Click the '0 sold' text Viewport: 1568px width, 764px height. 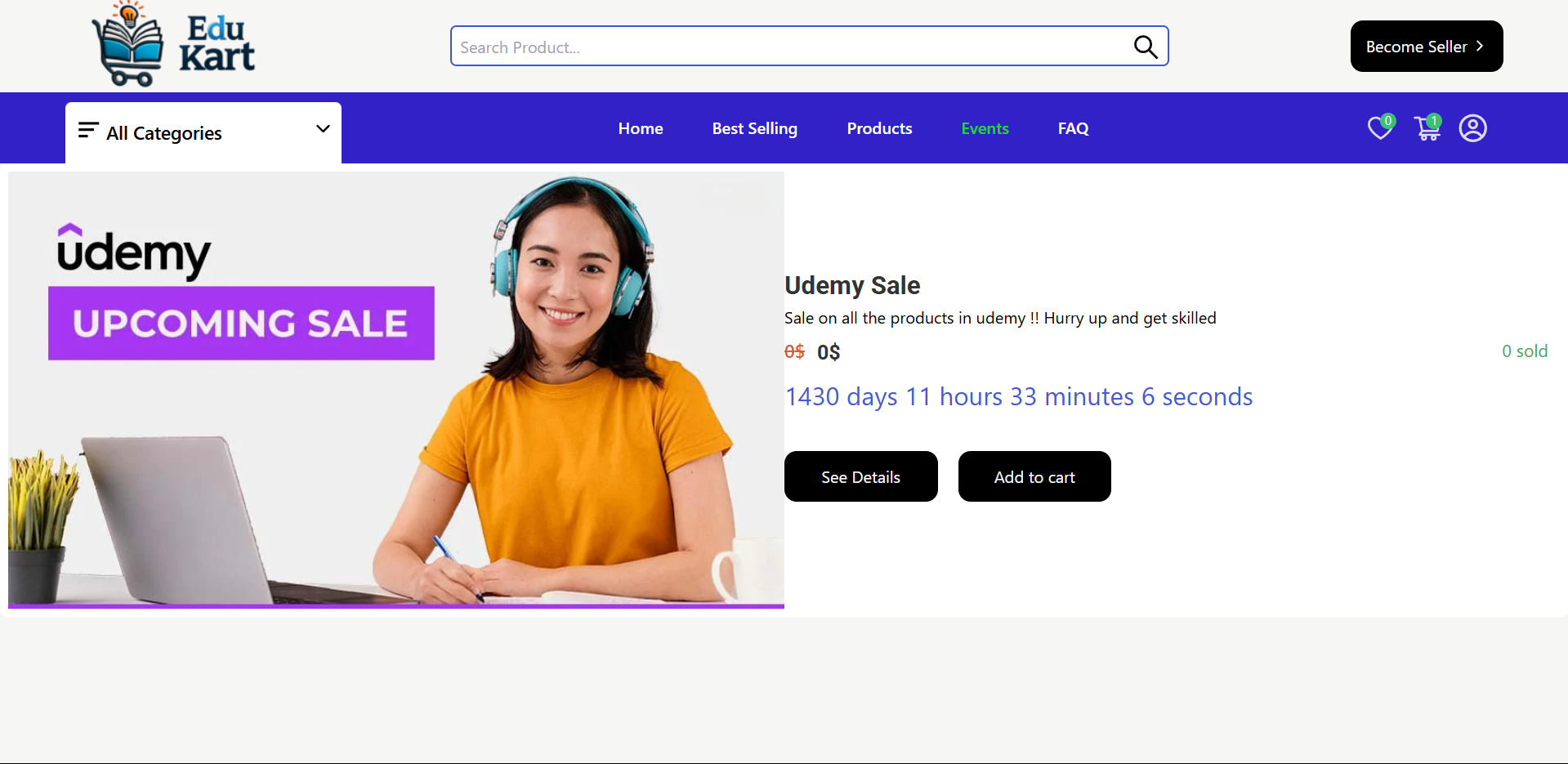coord(1525,351)
